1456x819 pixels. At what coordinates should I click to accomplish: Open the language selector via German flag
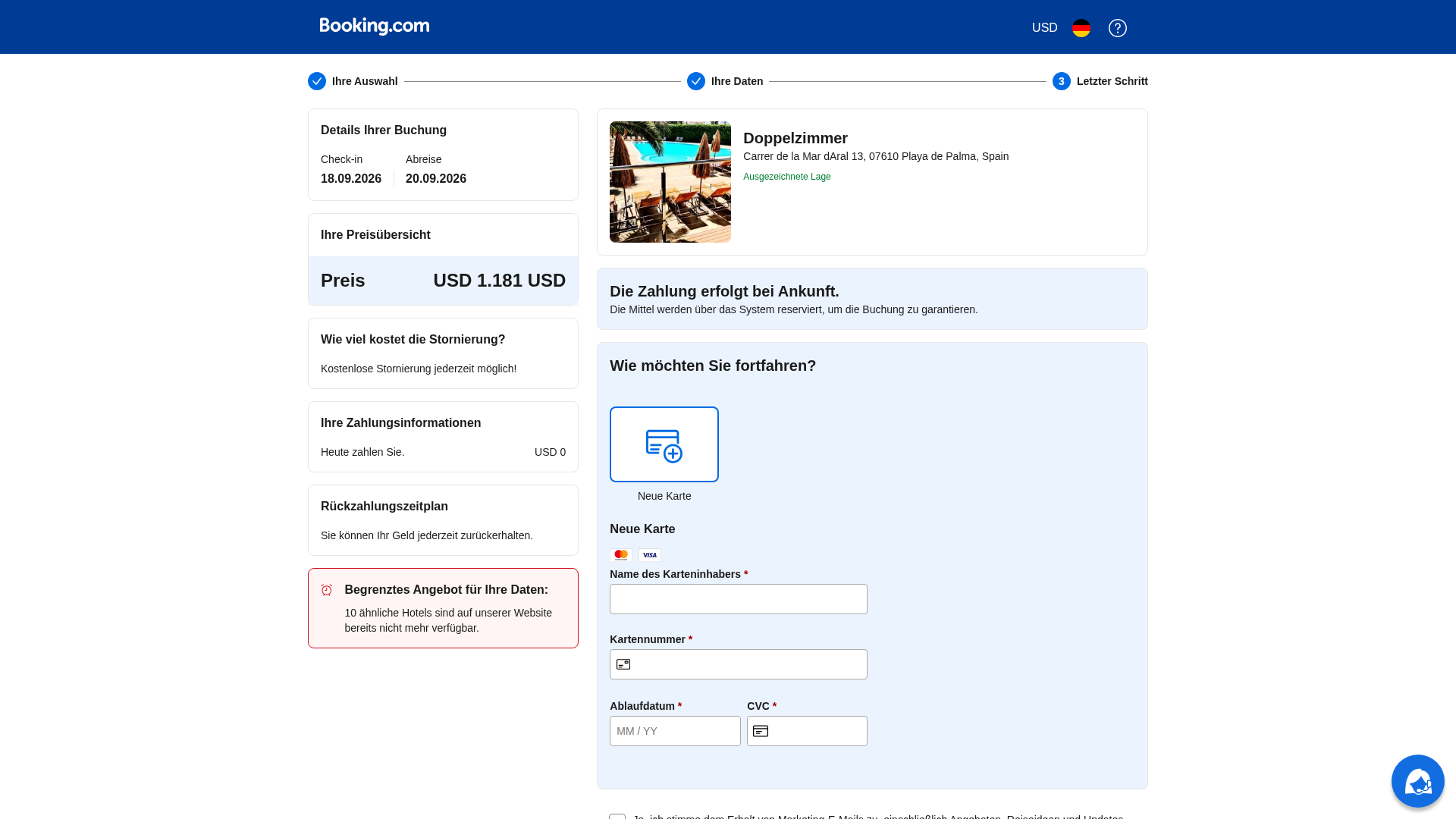point(1081,28)
